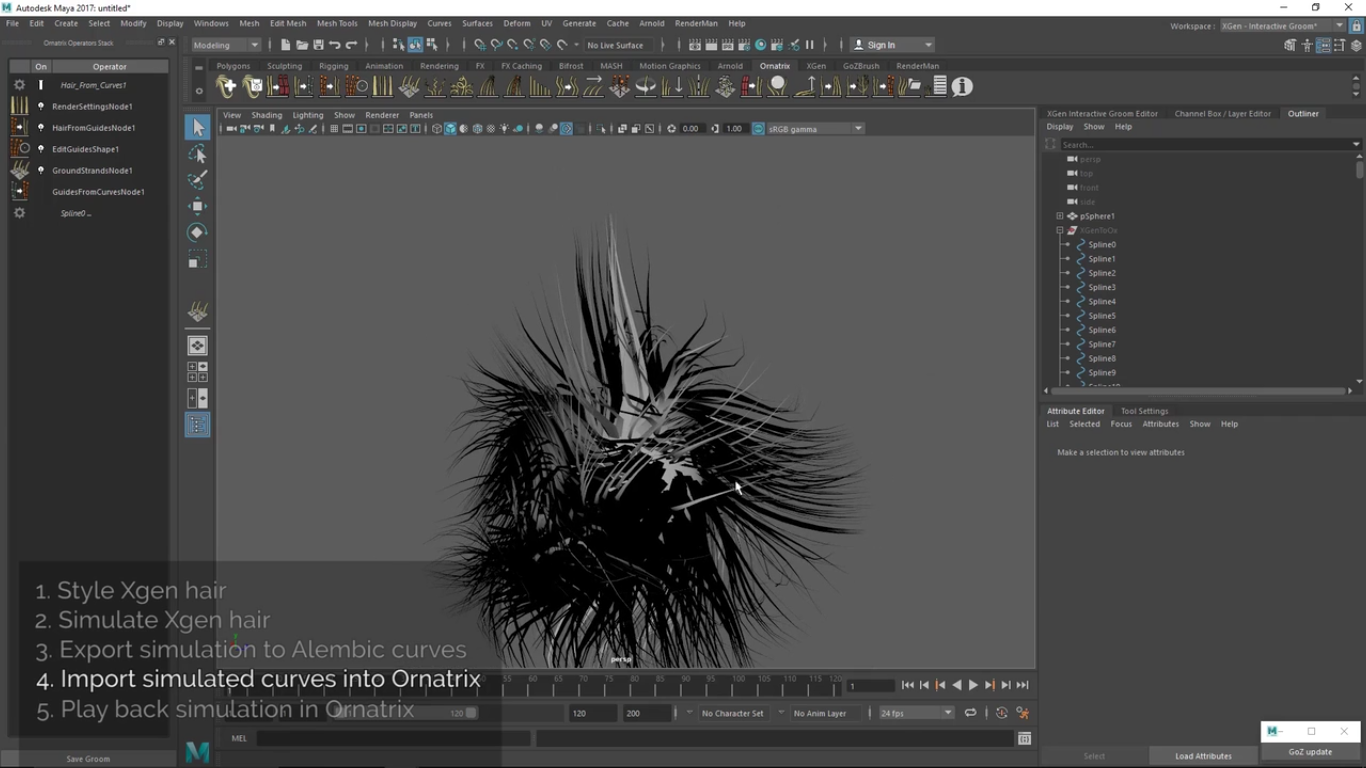Switch to the XGen shelf tab

pyautogui.click(x=816, y=66)
